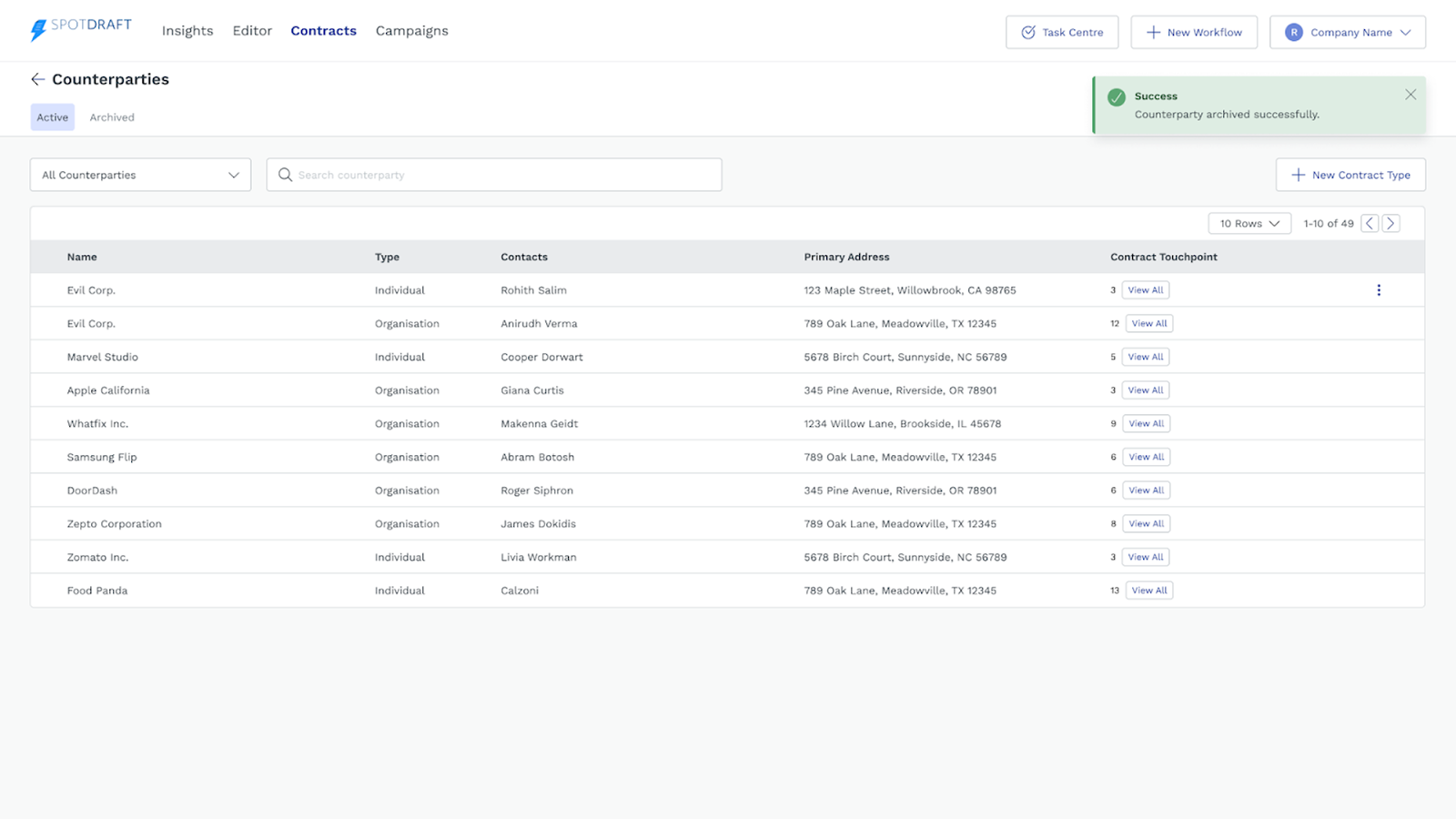This screenshot has width=1456, height=819.
Task: Click the SpotDraft logo
Action: [x=80, y=30]
